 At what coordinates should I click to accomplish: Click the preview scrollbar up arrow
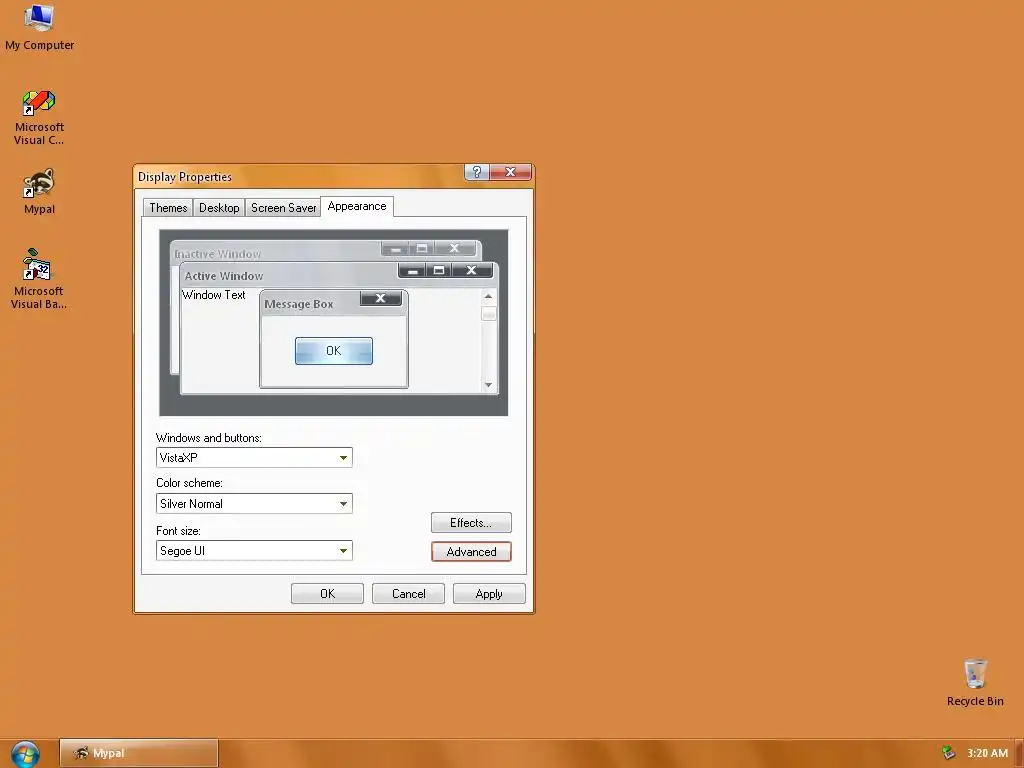click(488, 296)
